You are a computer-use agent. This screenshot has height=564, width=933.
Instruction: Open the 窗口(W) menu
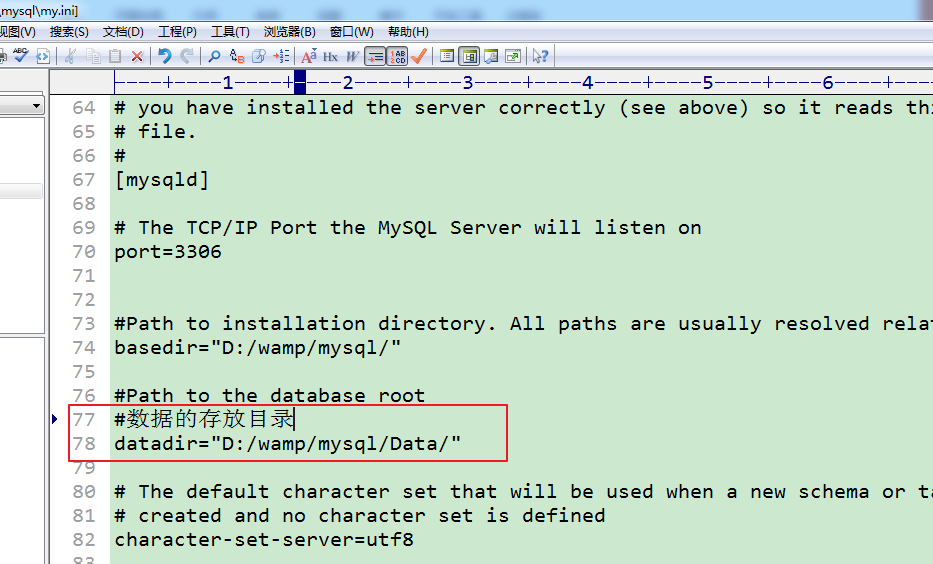352,32
